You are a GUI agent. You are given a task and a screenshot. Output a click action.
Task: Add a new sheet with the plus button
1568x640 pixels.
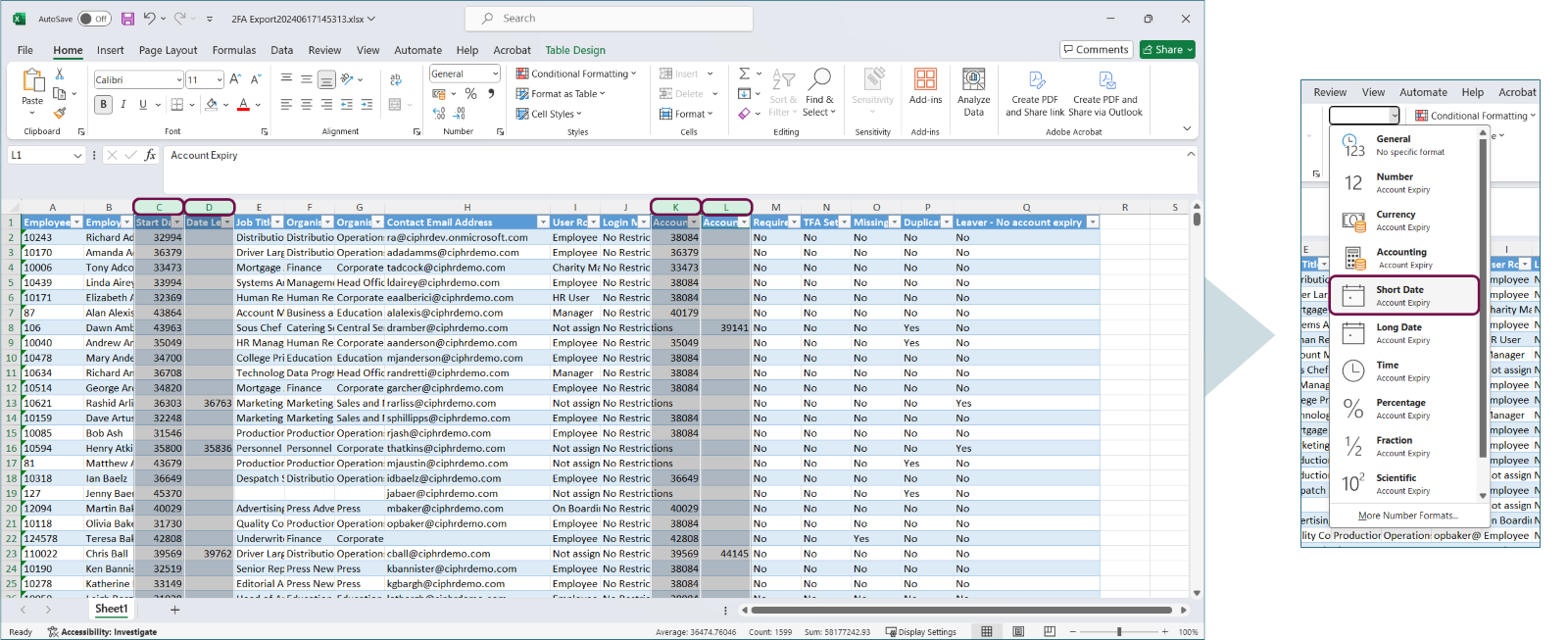(175, 610)
